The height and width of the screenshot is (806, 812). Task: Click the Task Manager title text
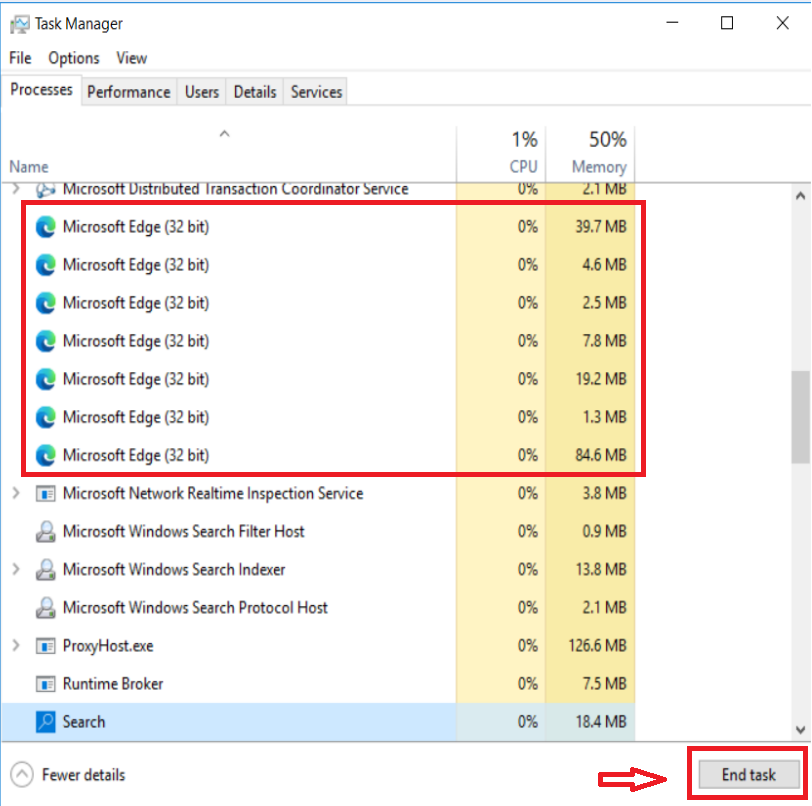coord(79,24)
